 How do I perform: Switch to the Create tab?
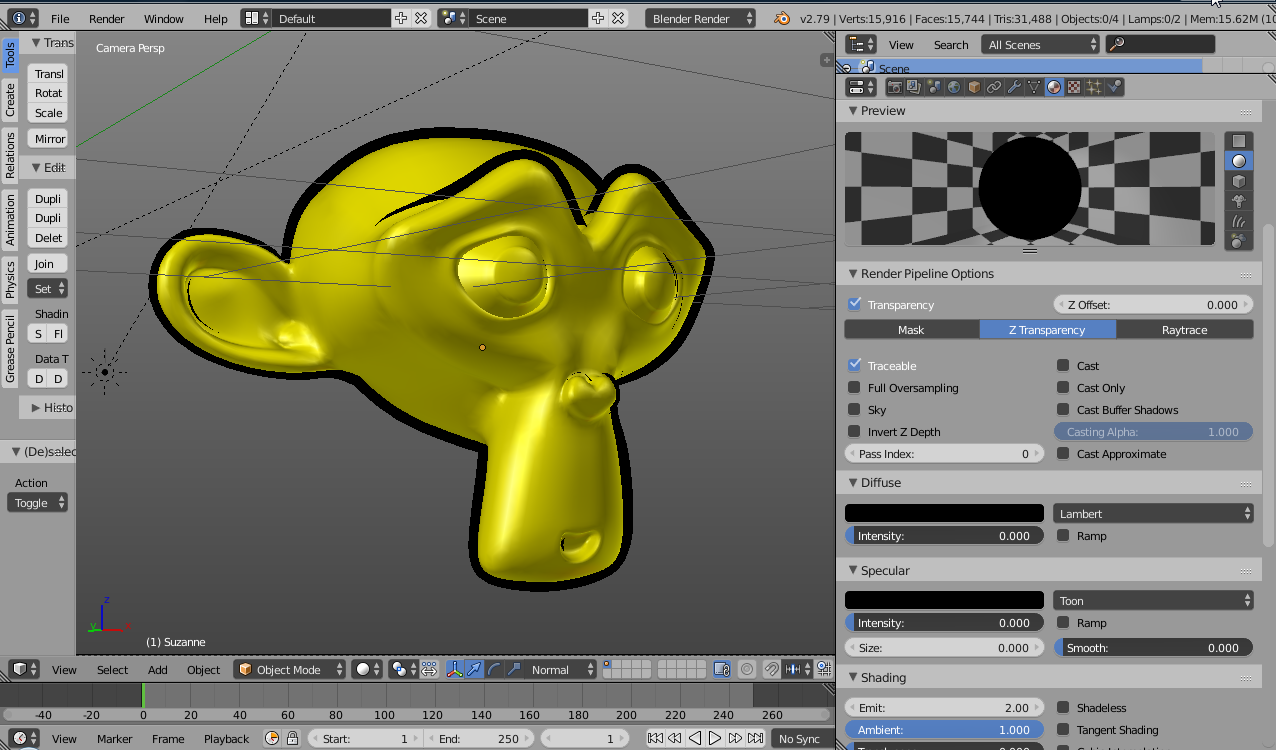pos(10,99)
